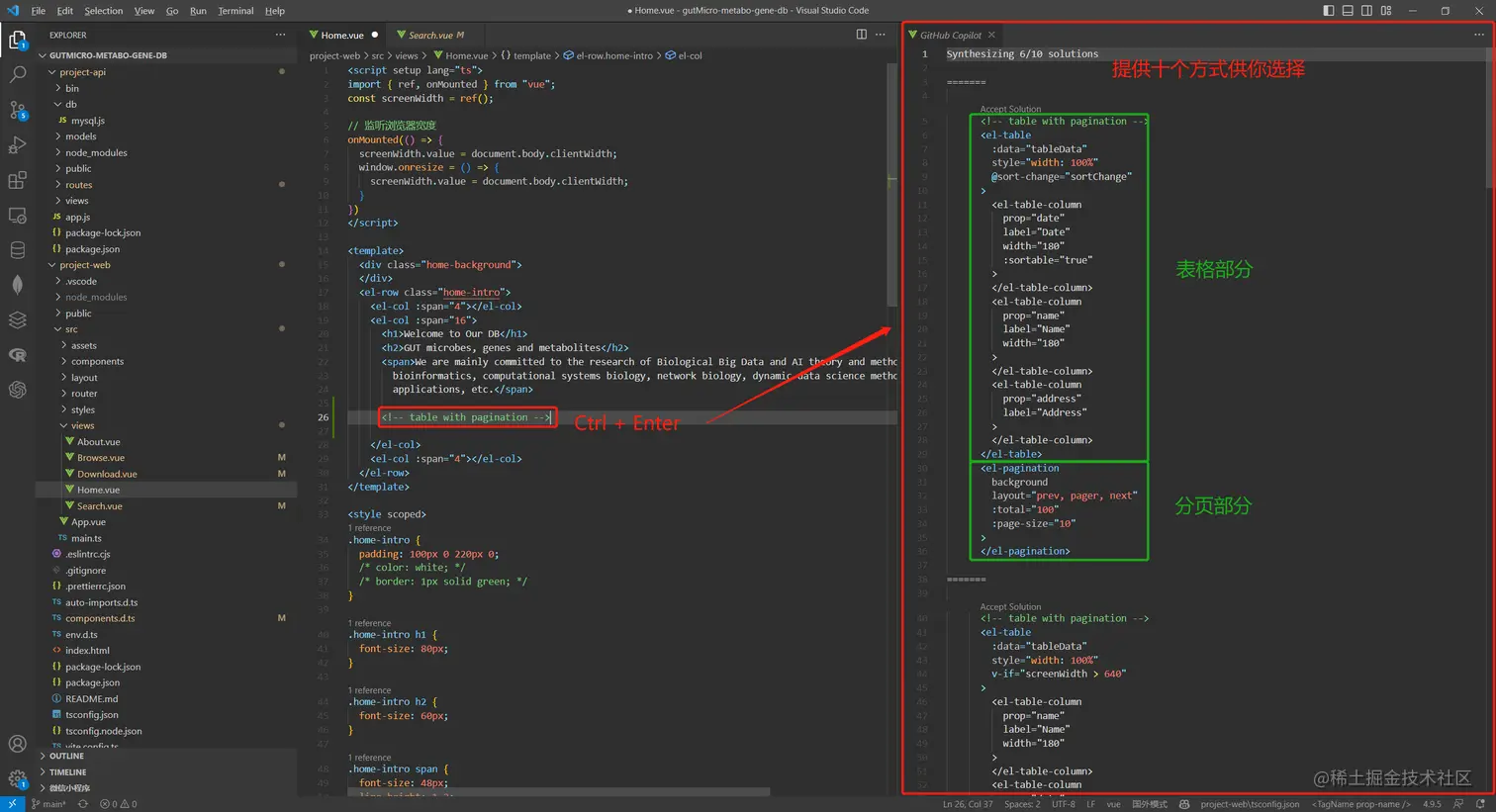The image size is (1496, 812).
Task: Accept the second Copilot solution
Action: click(x=1010, y=606)
